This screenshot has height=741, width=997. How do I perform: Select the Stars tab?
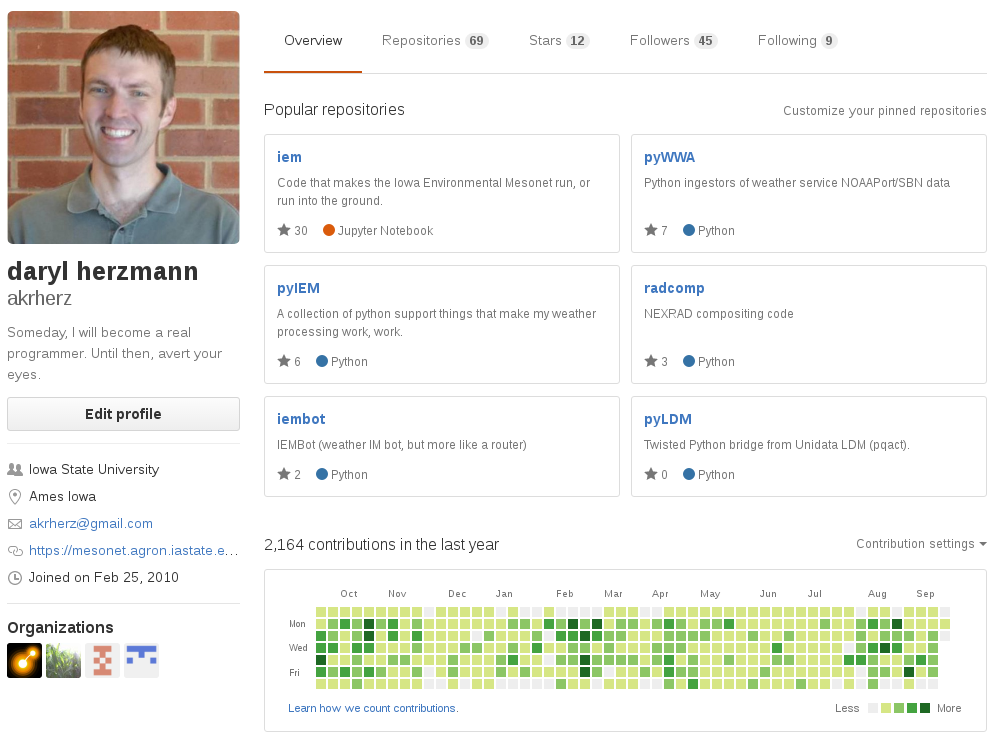[x=559, y=41]
